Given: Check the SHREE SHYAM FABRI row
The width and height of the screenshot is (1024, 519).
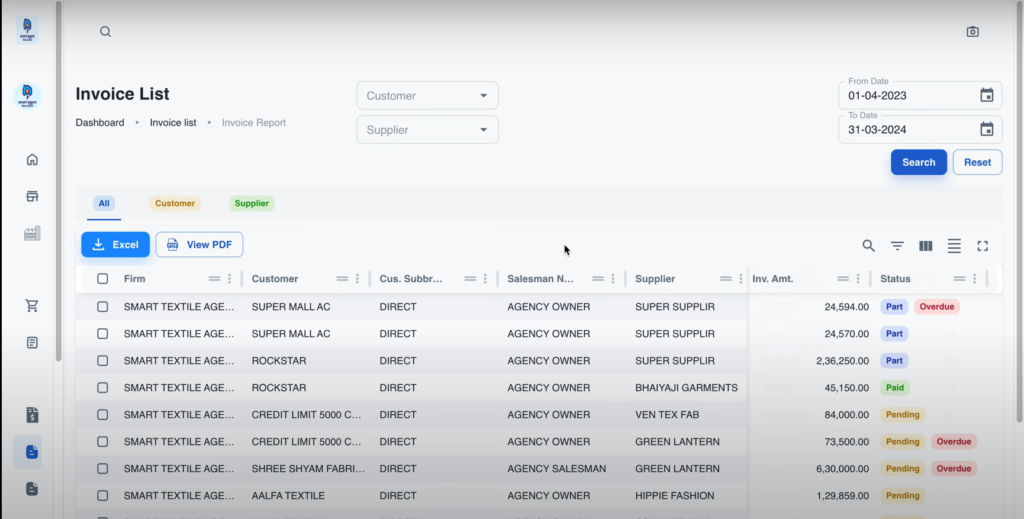Looking at the screenshot, I should pyautogui.click(x=103, y=469).
